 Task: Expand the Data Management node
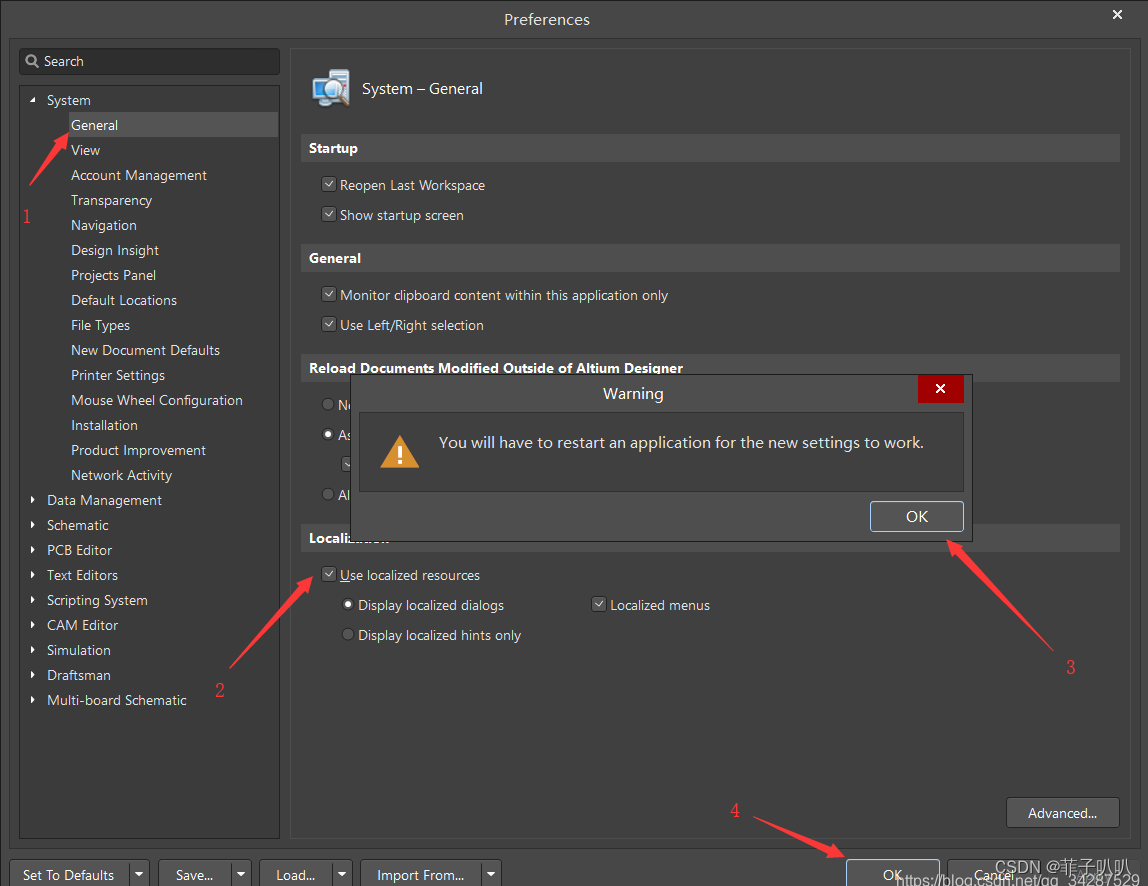pos(32,500)
